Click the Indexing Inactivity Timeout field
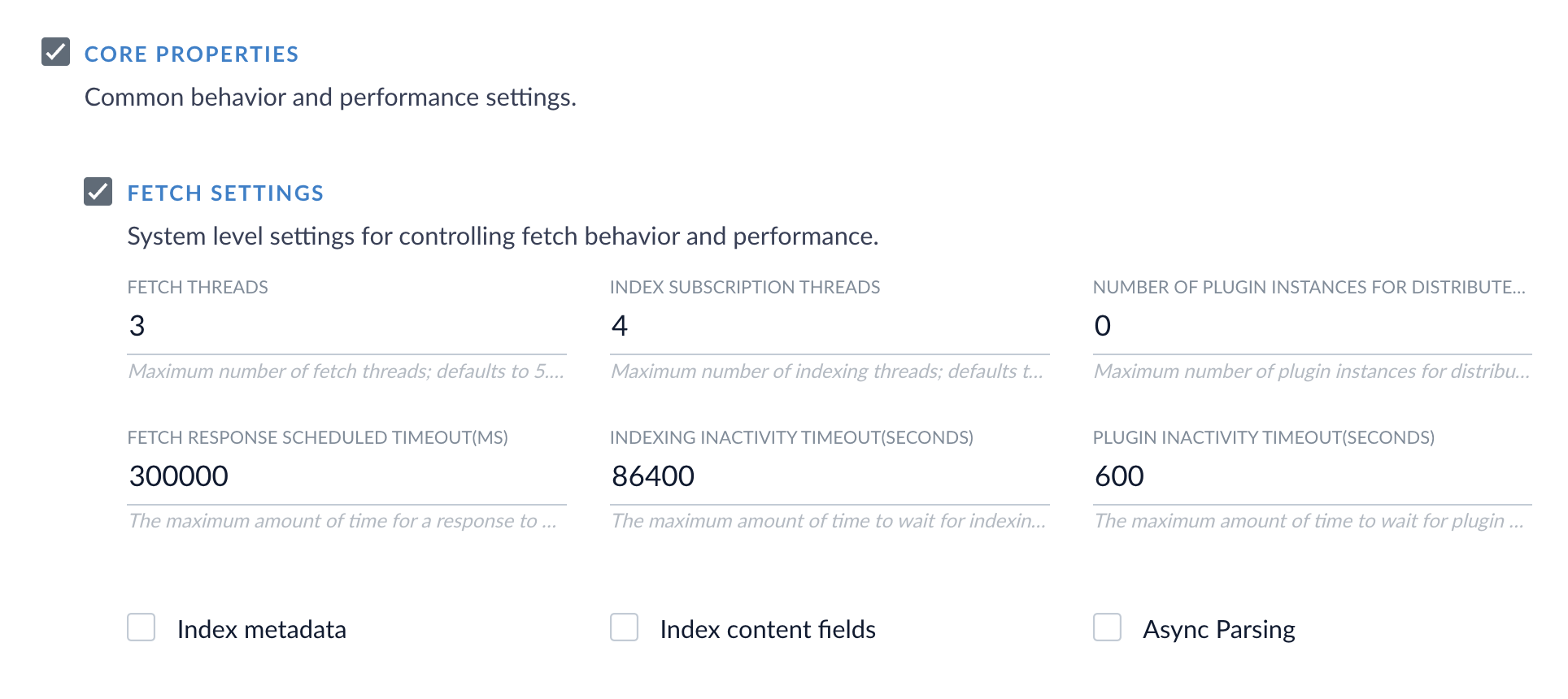 (x=829, y=476)
